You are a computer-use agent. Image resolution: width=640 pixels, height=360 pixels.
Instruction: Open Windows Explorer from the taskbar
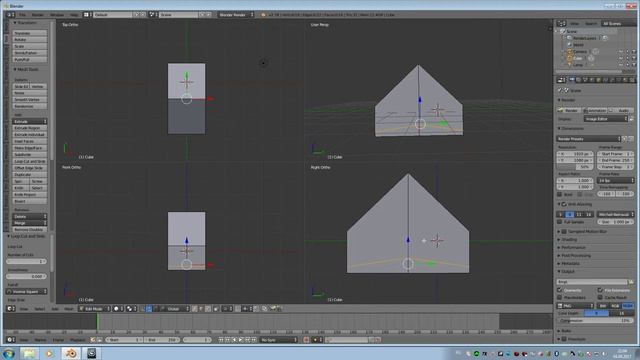pos(29,353)
